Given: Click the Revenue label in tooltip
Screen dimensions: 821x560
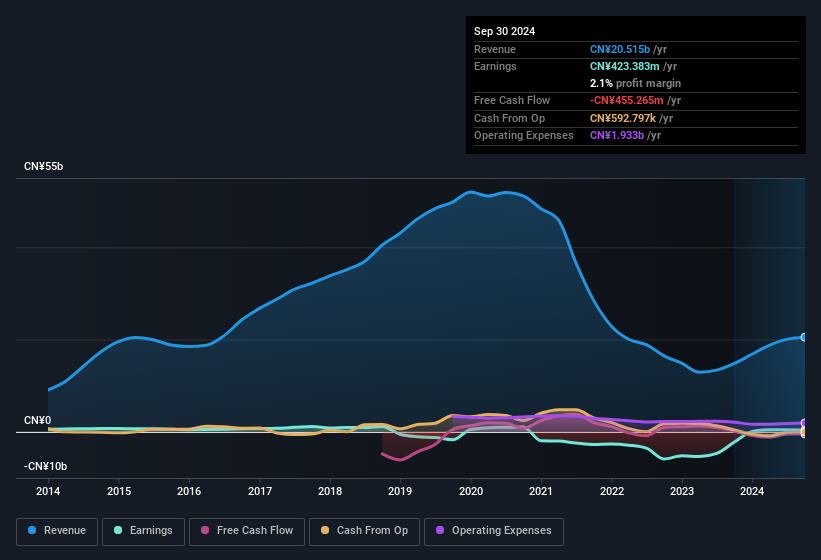Looking at the screenshot, I should click(x=495, y=49).
